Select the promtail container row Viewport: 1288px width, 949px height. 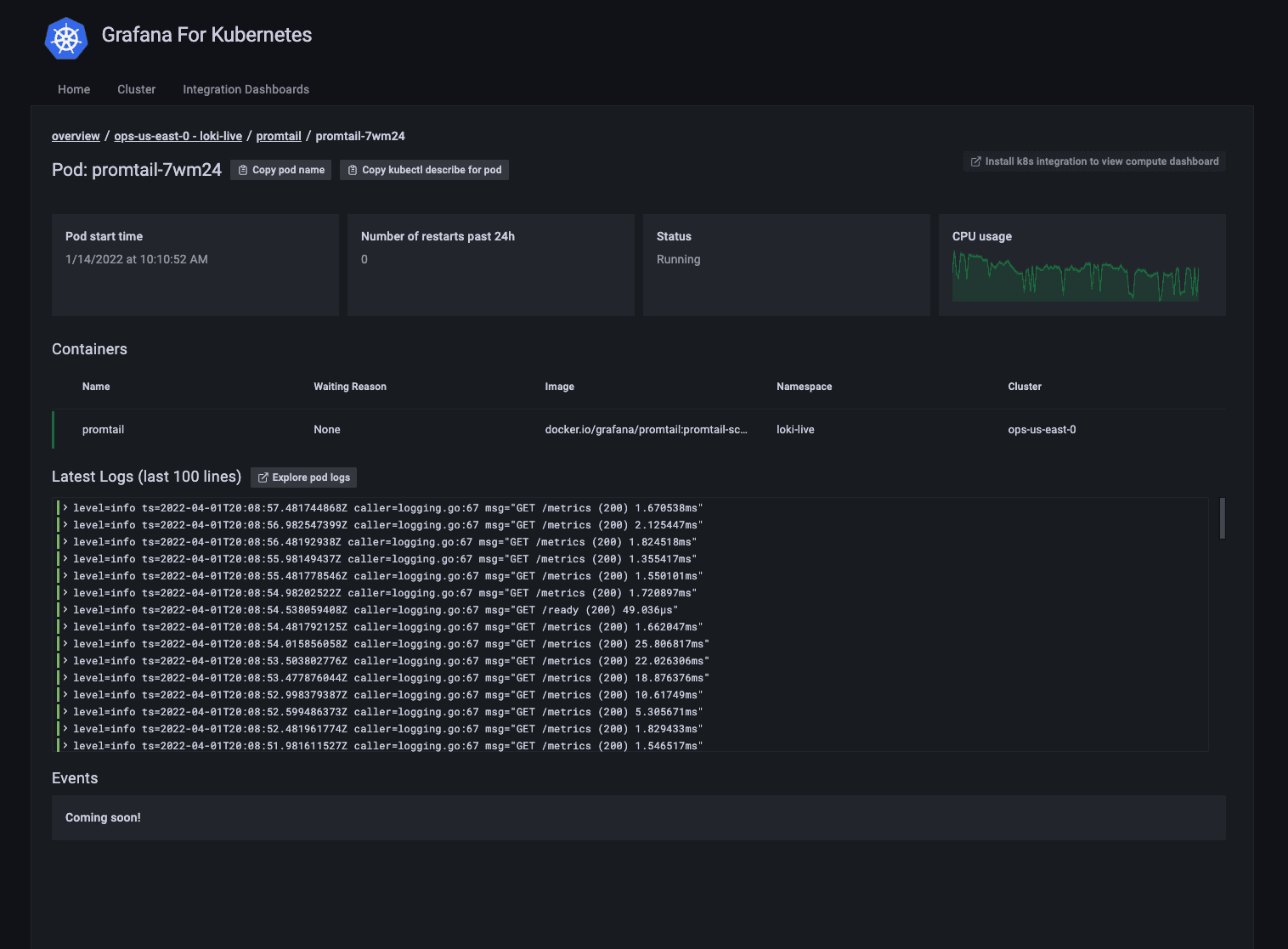click(638, 430)
